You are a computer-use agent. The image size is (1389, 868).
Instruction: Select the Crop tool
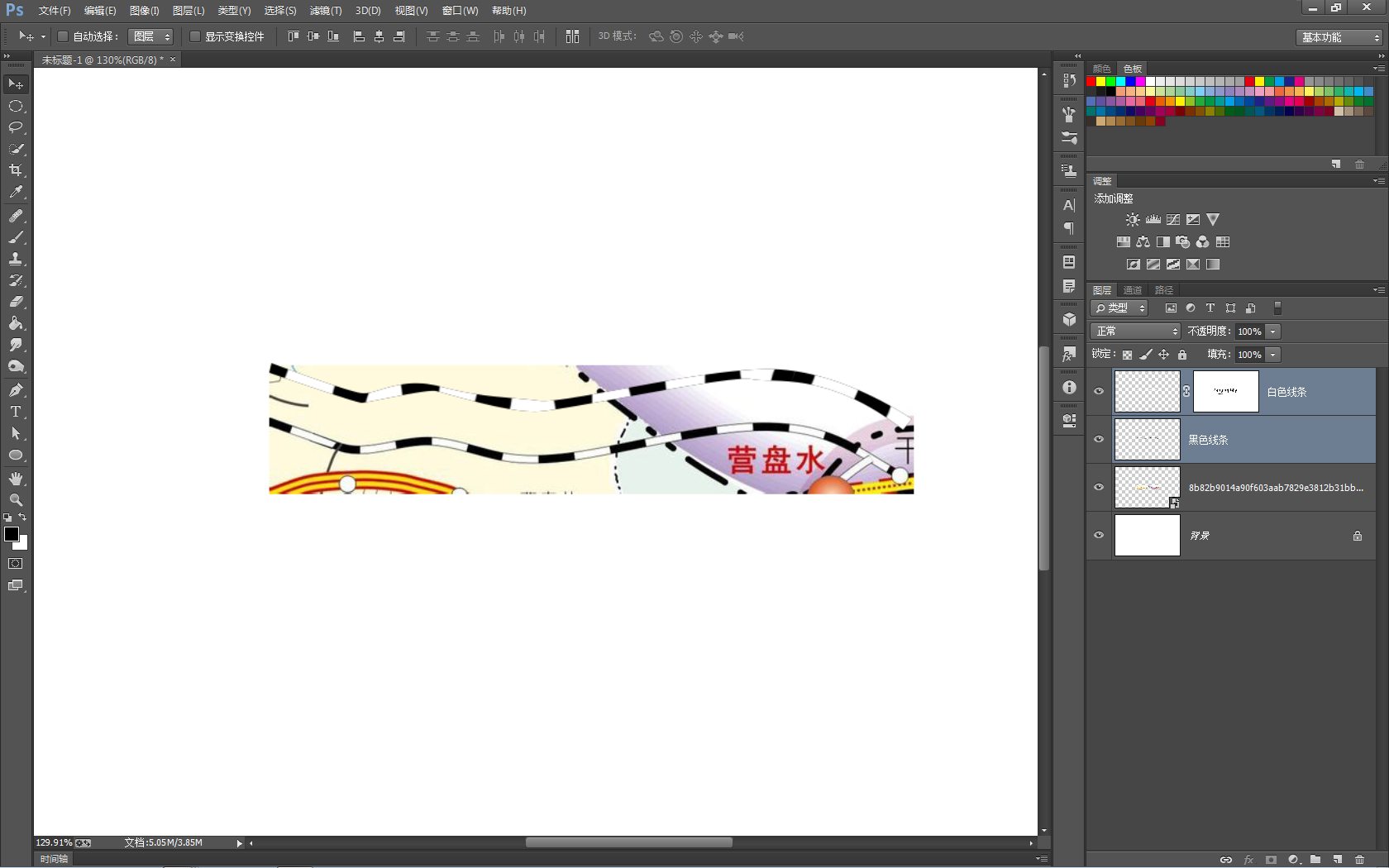tap(16, 170)
